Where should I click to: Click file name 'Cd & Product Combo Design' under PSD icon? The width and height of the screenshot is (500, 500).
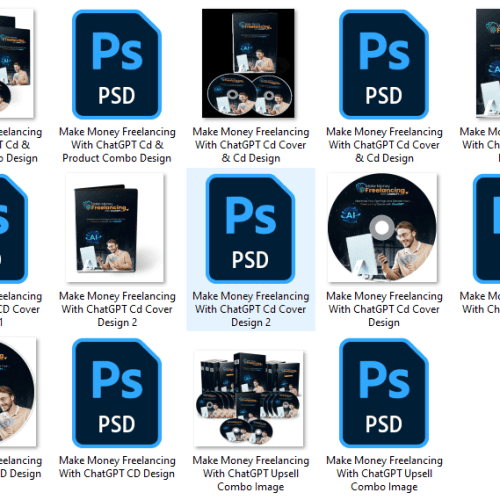(x=117, y=145)
